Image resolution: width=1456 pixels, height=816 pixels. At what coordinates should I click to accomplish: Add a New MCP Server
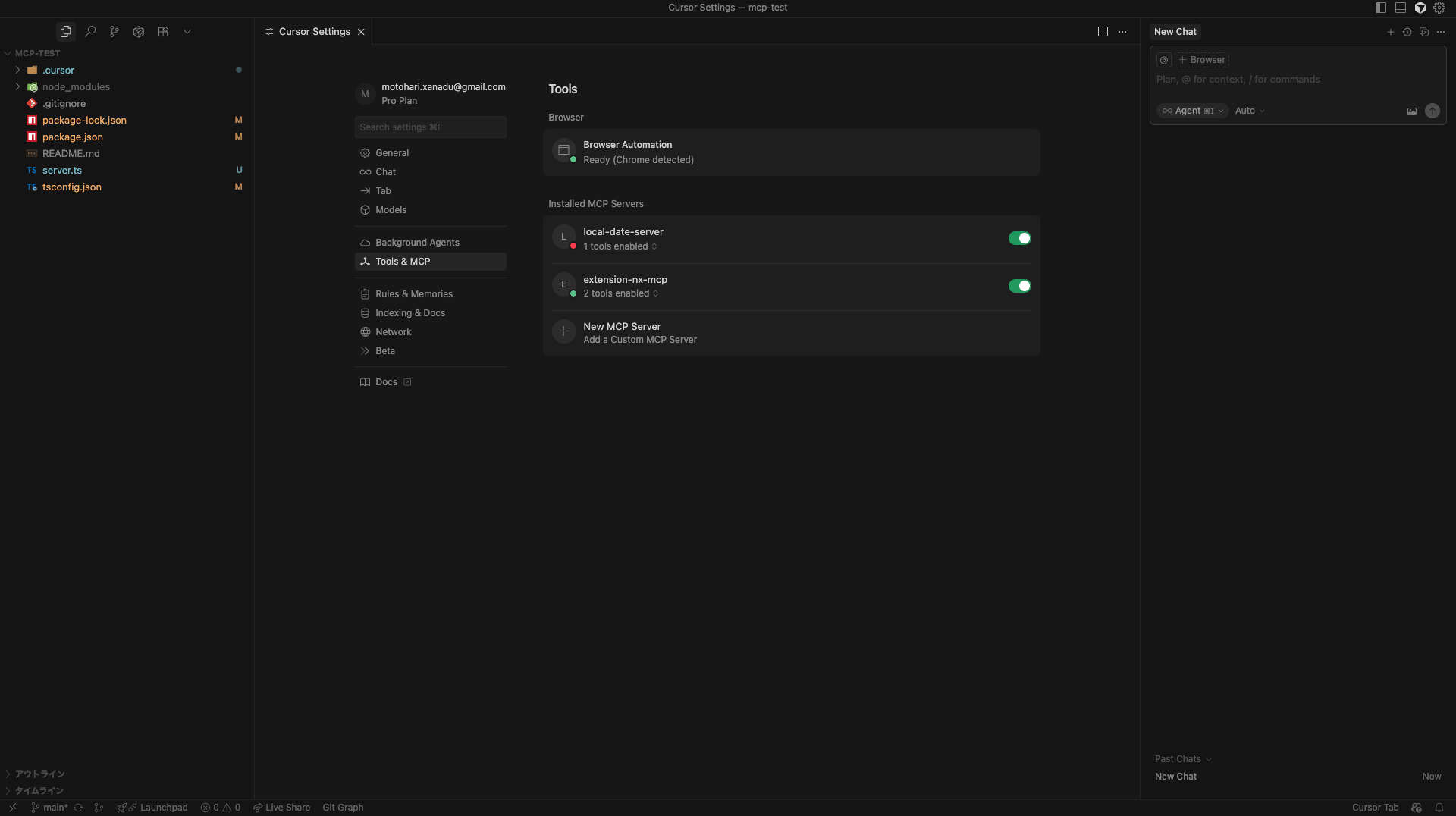622,332
